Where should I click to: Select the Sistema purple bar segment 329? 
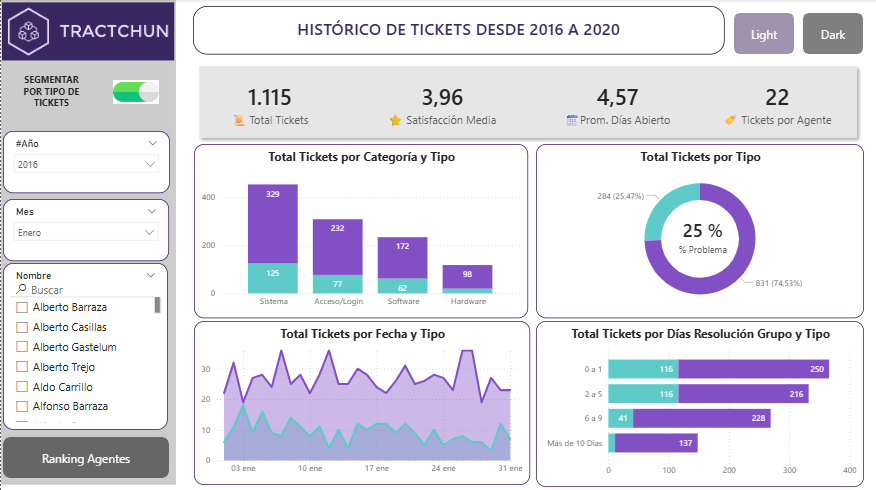[x=273, y=224]
